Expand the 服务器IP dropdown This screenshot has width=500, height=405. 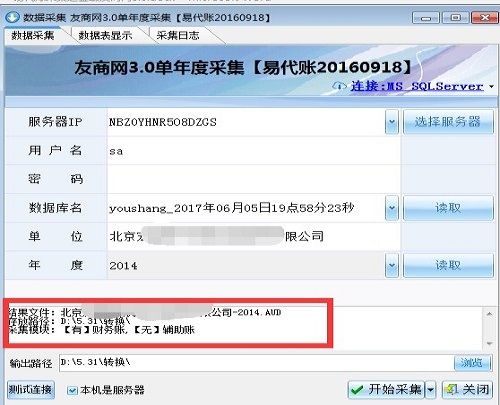pyautogui.click(x=392, y=122)
